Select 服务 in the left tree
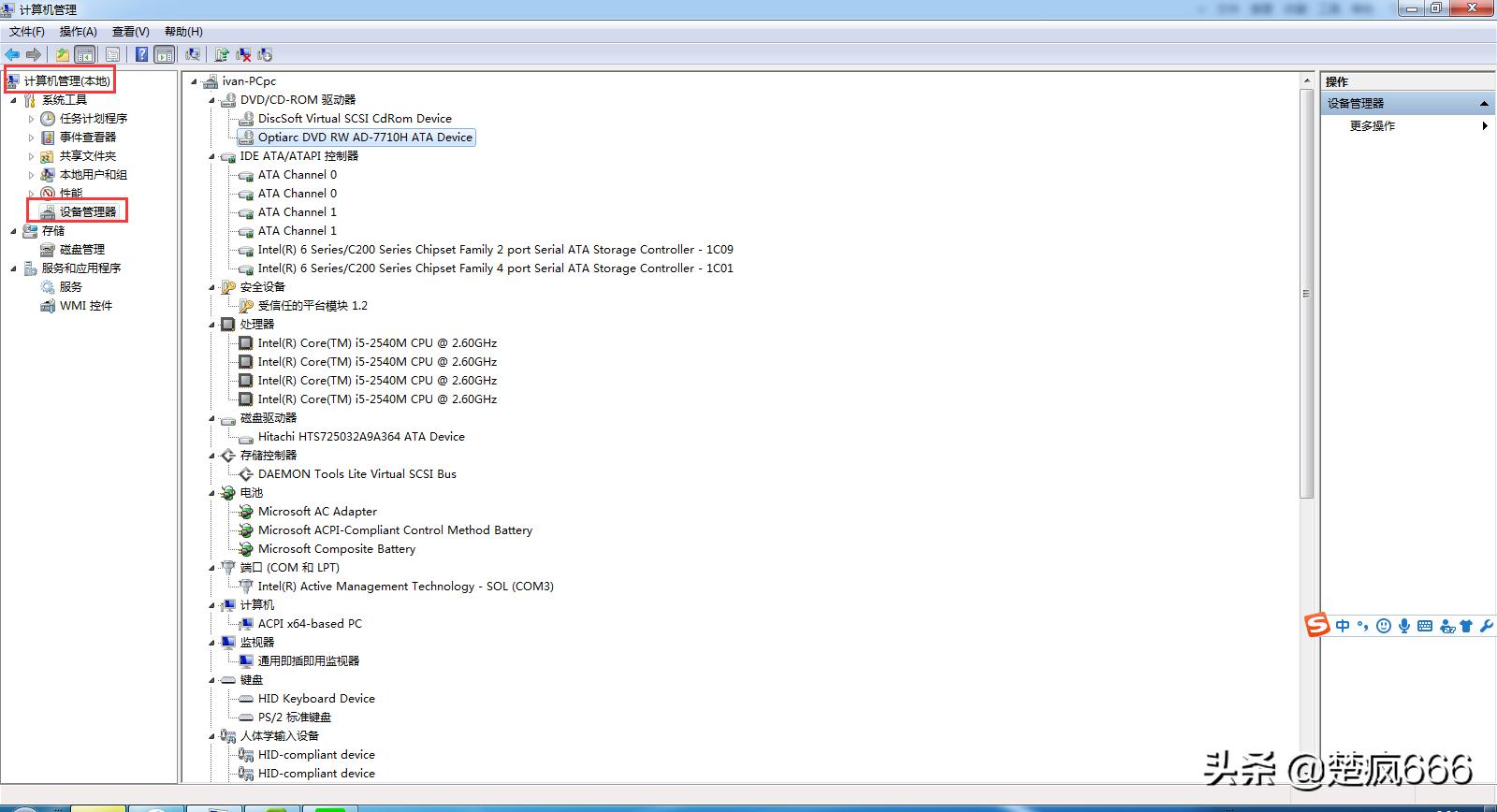 point(71,287)
